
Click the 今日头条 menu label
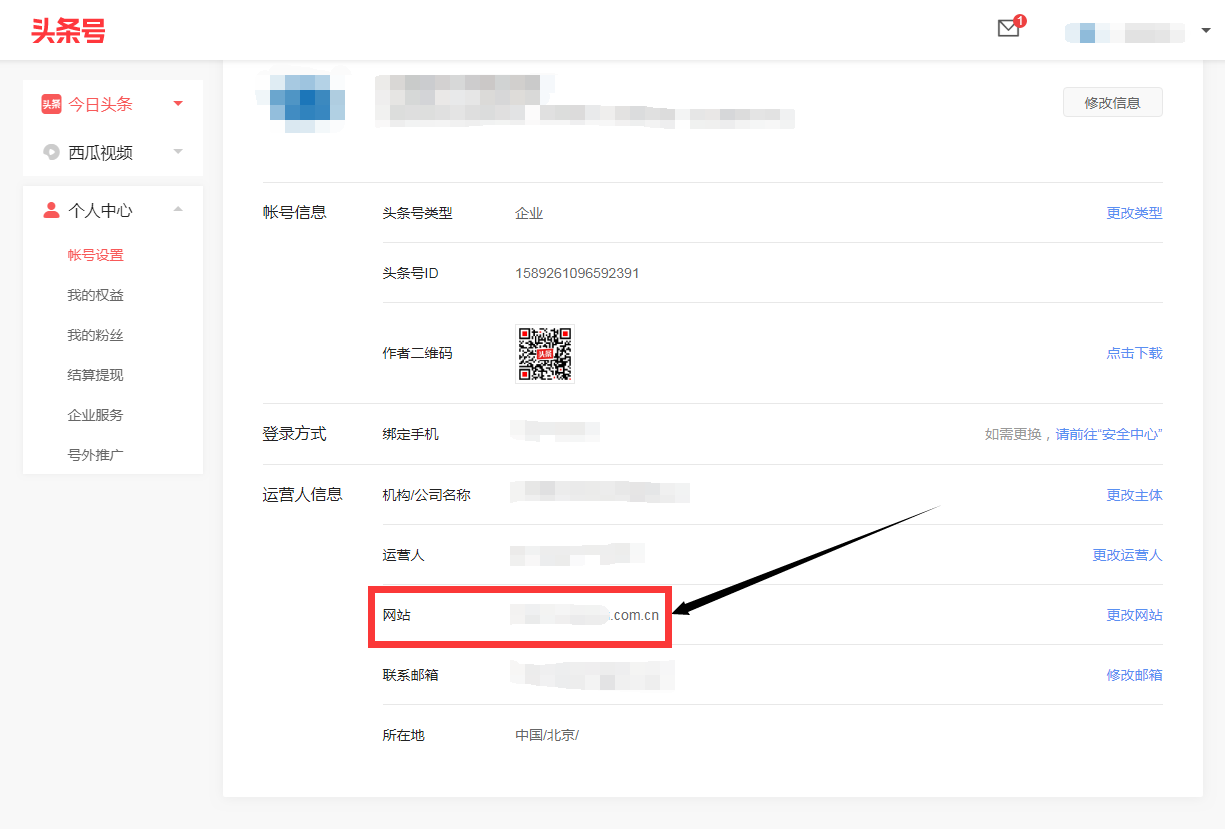pos(100,104)
